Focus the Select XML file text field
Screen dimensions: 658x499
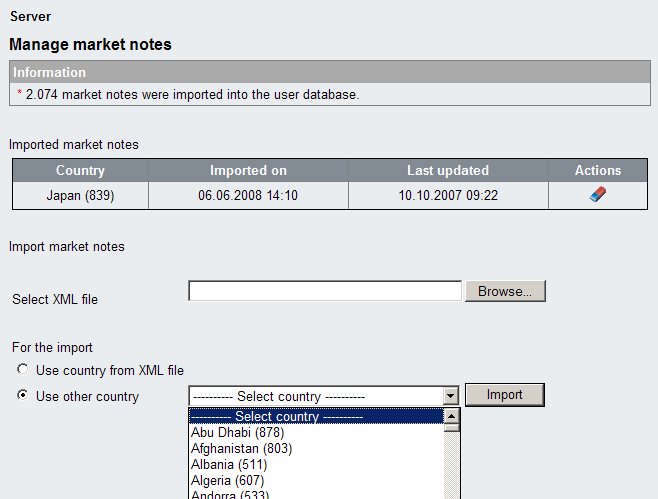click(325, 291)
